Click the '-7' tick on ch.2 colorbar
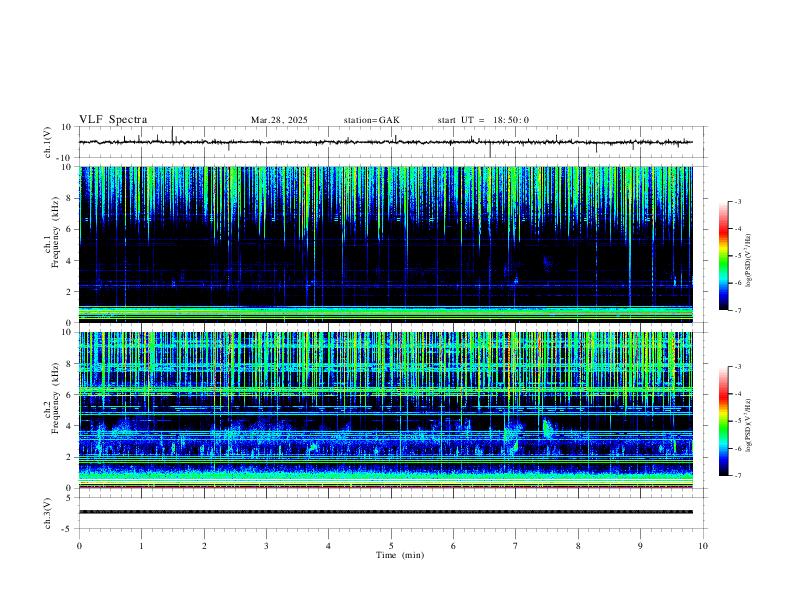Viewport: 792px width, 612px height. [x=737, y=475]
